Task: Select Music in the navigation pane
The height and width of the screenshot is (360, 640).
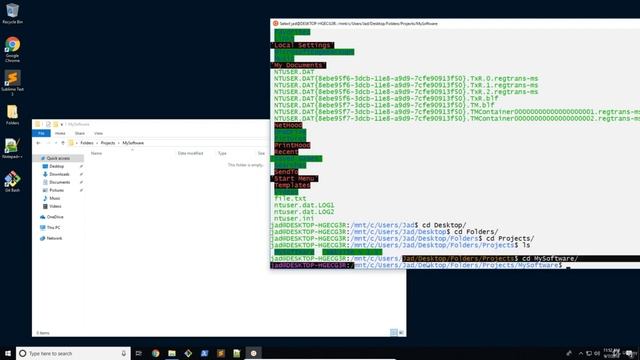Action: tap(54, 198)
